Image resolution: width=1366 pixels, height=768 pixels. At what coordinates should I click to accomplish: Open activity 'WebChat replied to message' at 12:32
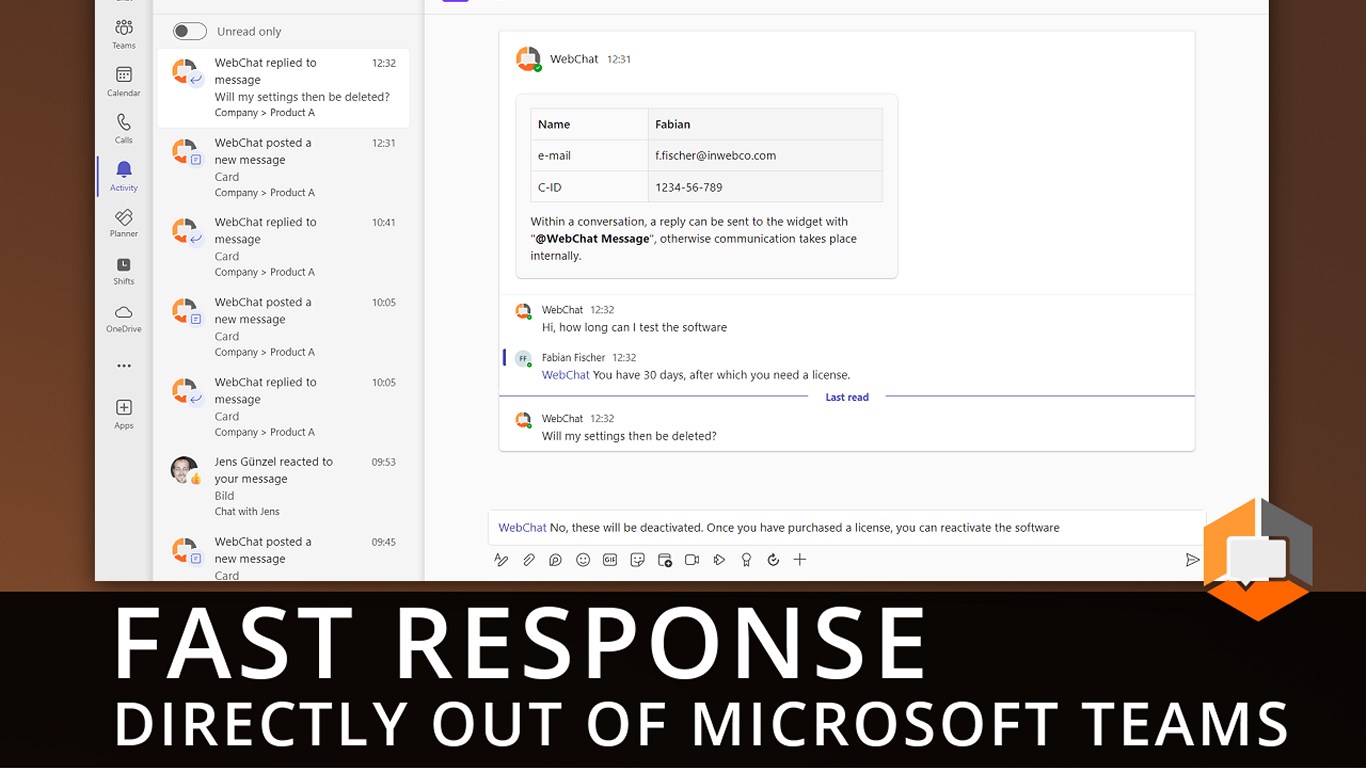click(283, 87)
